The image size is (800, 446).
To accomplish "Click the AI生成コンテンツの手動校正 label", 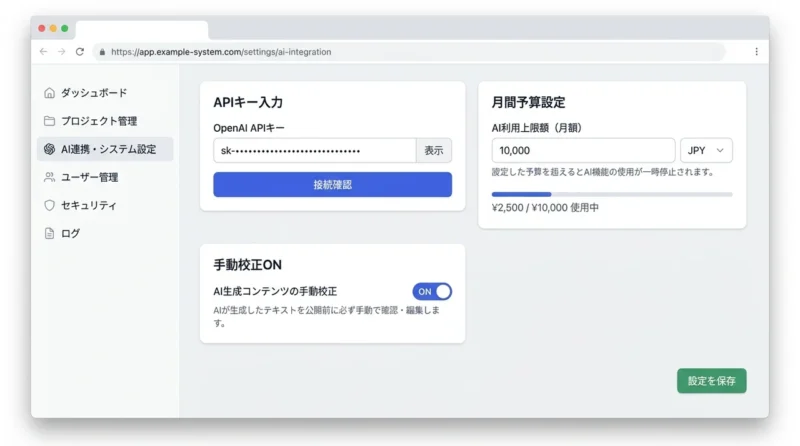I will 275,291.
